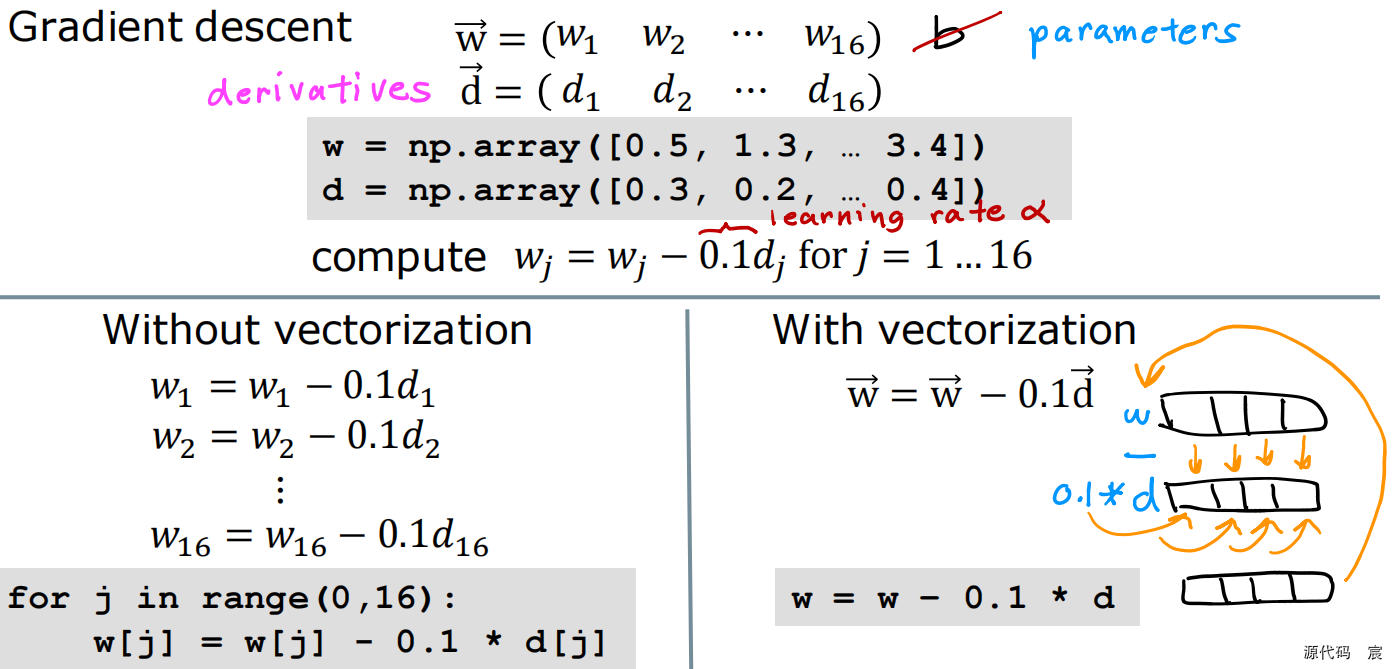Click the w vector definition with w16
The width and height of the screenshot is (1392, 669).
(668, 38)
